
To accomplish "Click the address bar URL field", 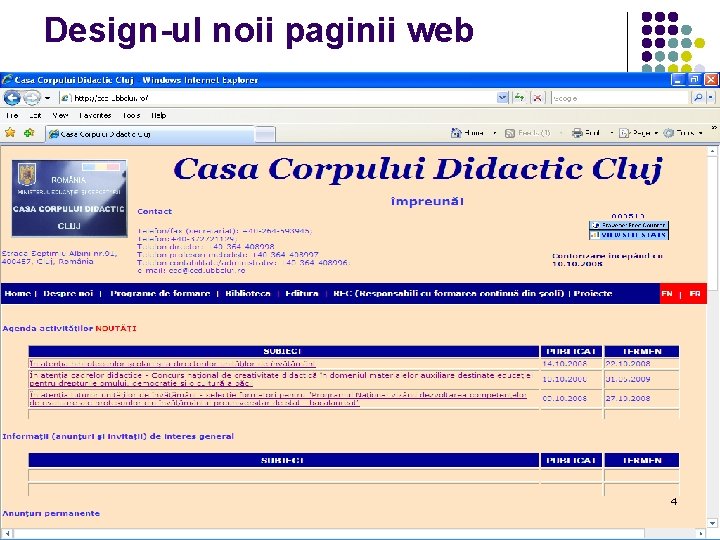I will [278, 98].
